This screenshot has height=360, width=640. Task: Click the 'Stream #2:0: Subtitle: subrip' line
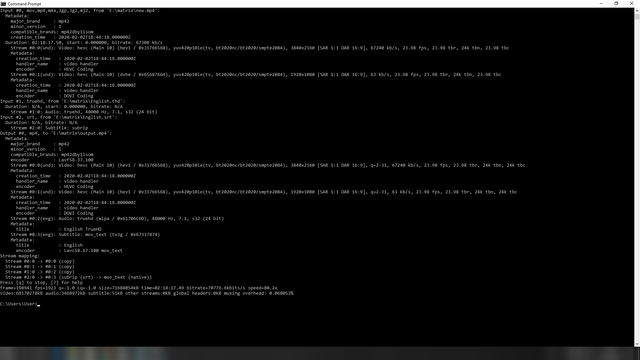(49, 128)
